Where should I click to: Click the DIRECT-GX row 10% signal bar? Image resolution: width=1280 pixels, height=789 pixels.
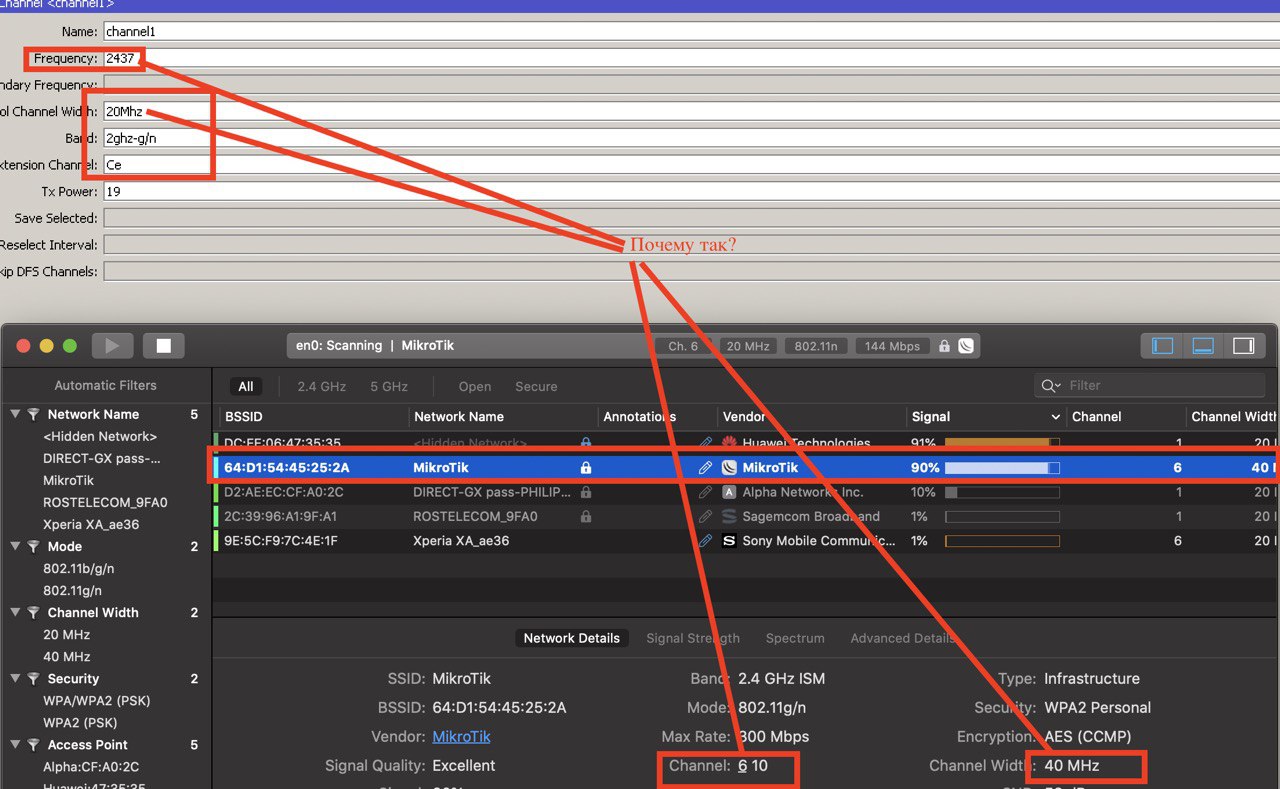coord(1002,492)
